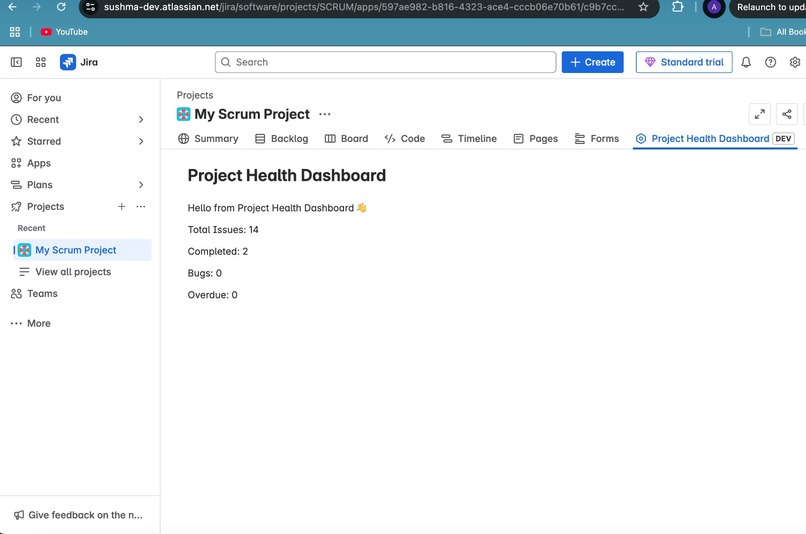Screen dimensions: 806x534
Task: Open more options ellipsis beside Projects
Action: pos(141,206)
